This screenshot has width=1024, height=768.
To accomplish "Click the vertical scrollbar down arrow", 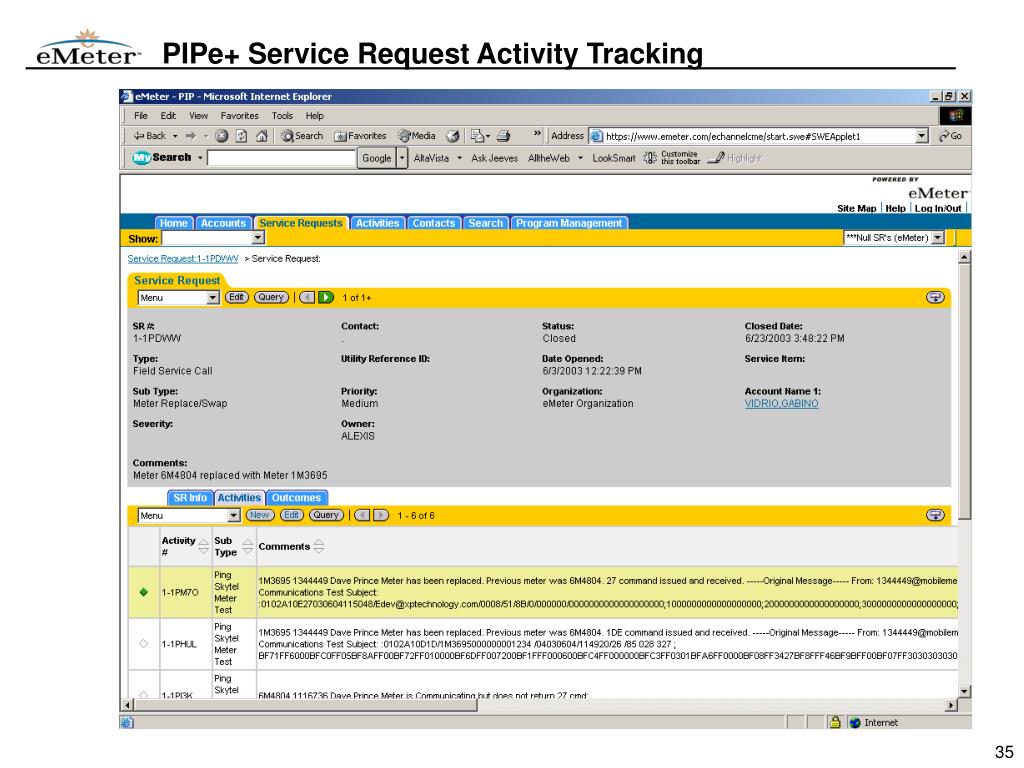I will click(x=965, y=692).
